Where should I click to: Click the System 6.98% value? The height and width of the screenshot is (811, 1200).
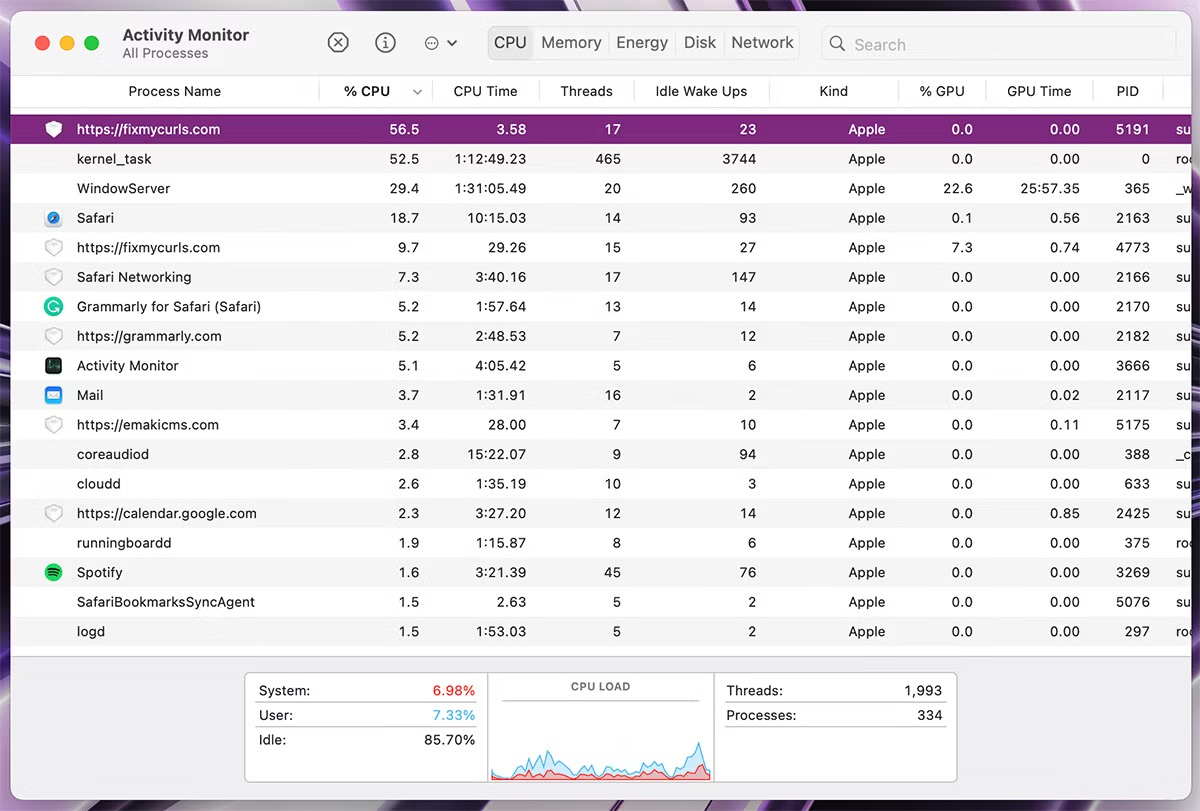click(x=454, y=691)
